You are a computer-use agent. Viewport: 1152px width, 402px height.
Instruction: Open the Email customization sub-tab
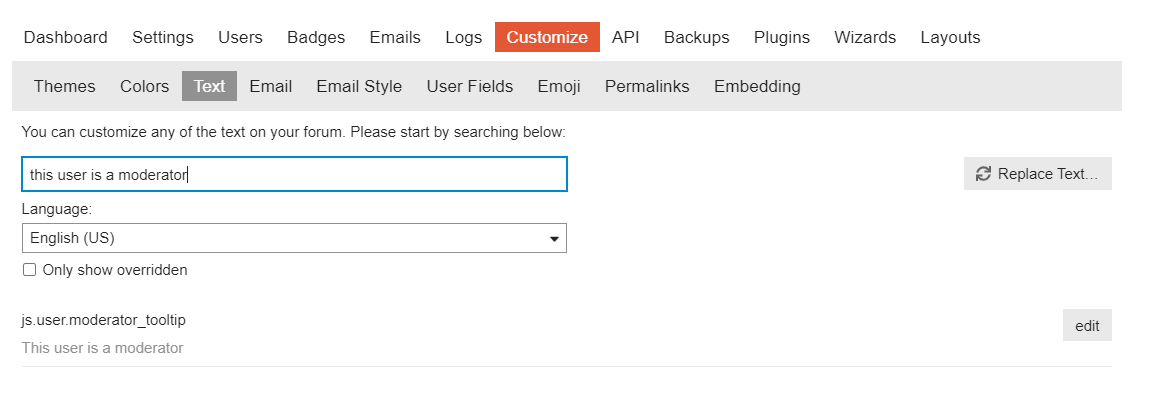pos(270,86)
